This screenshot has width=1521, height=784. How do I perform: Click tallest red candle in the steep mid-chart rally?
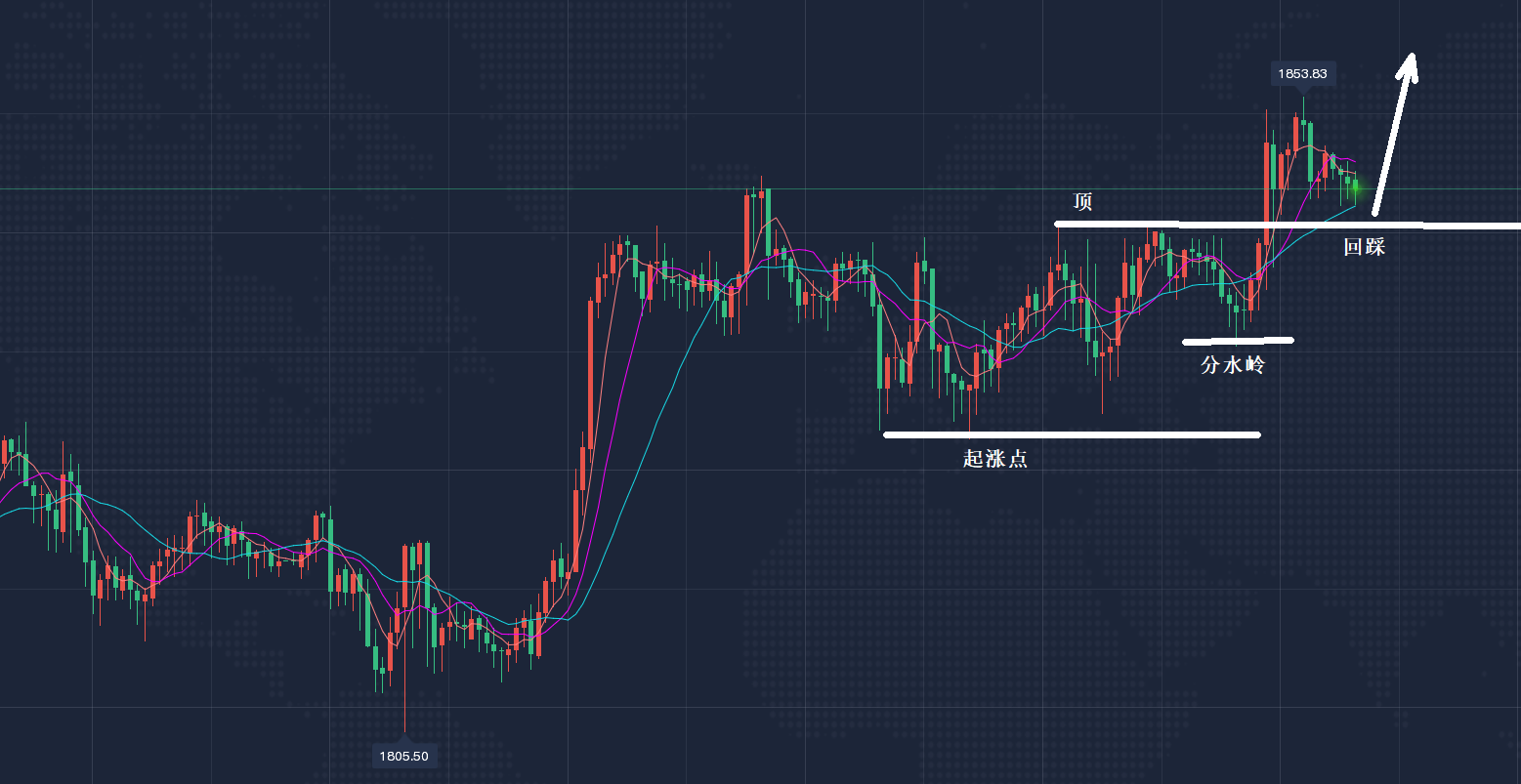(x=590, y=371)
